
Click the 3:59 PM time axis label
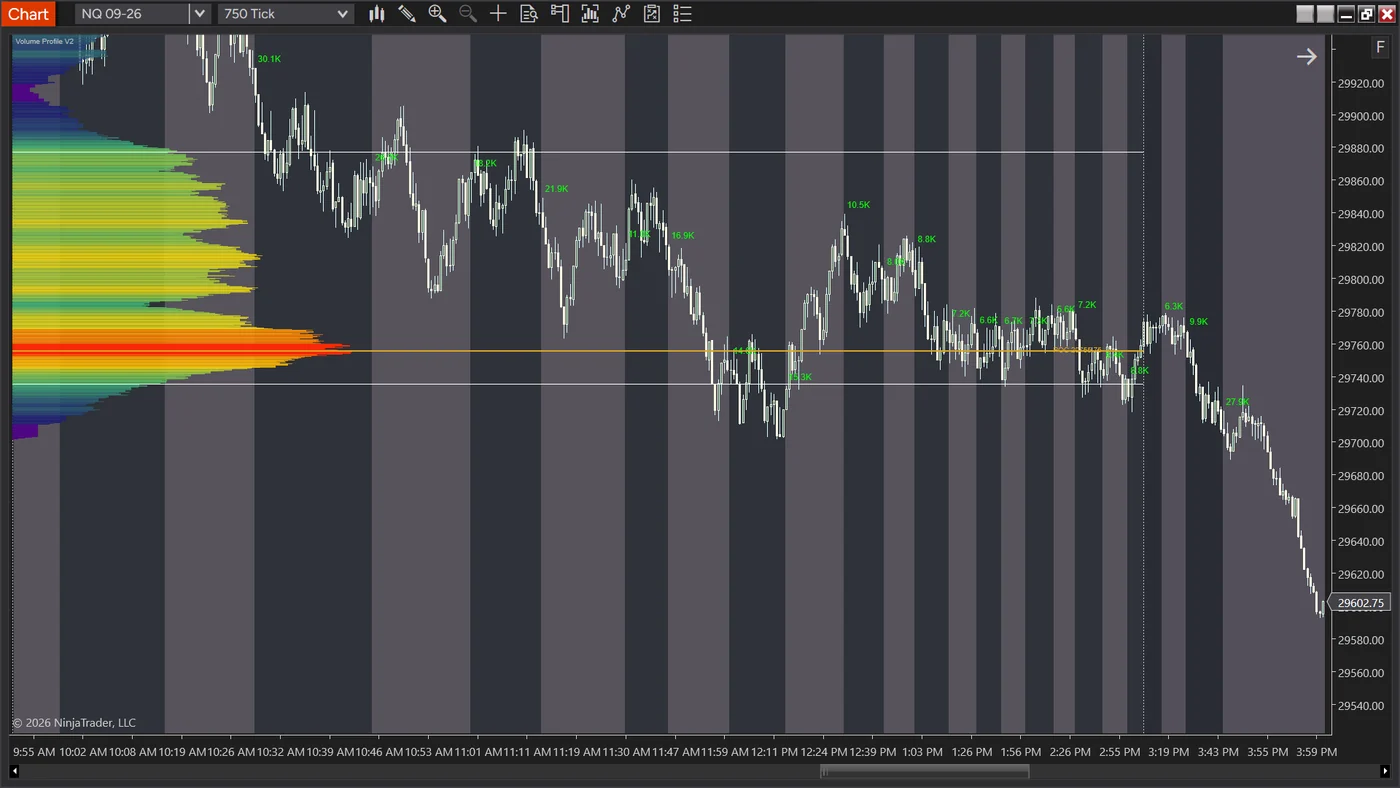1316,751
